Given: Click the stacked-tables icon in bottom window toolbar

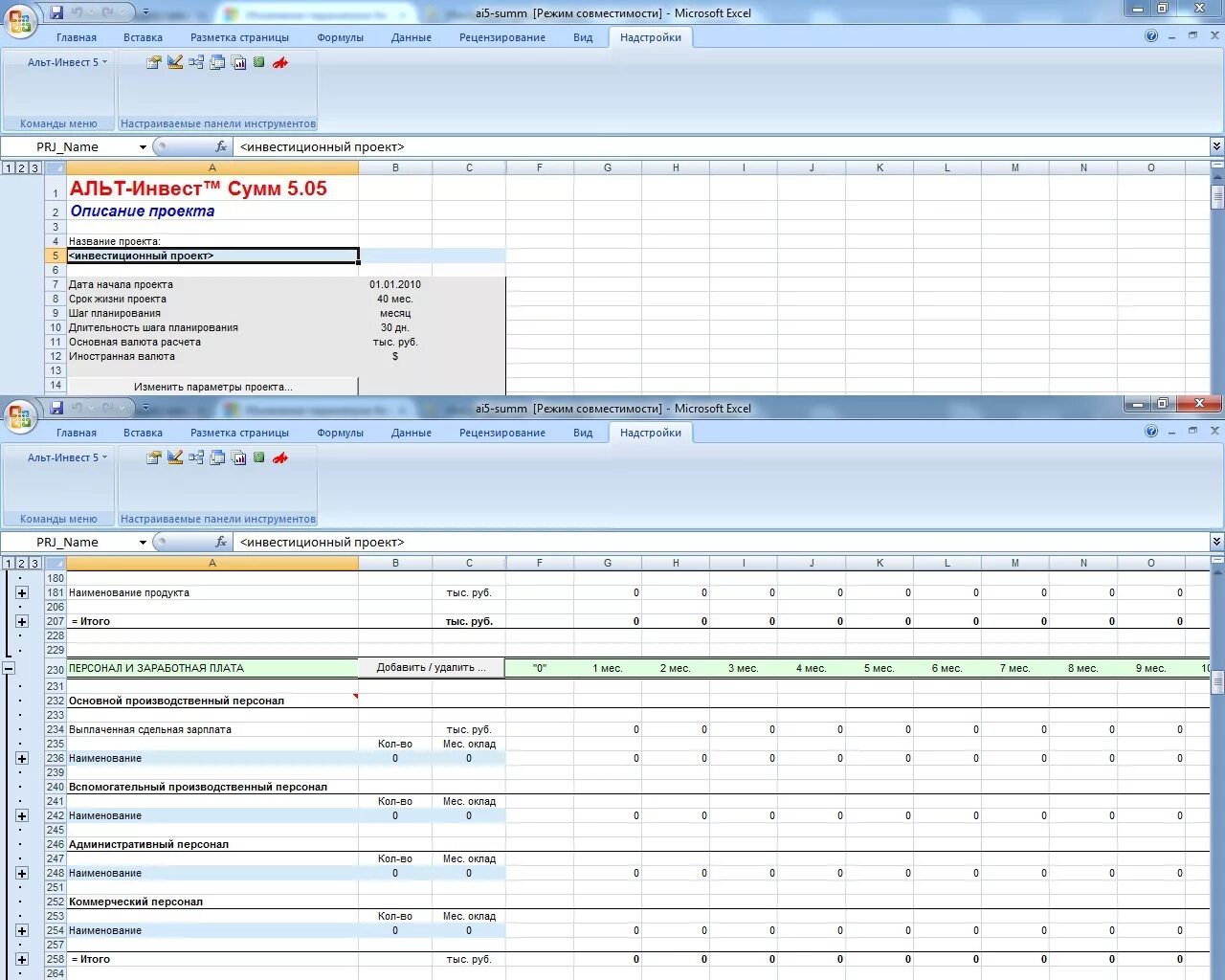Looking at the screenshot, I should [217, 457].
